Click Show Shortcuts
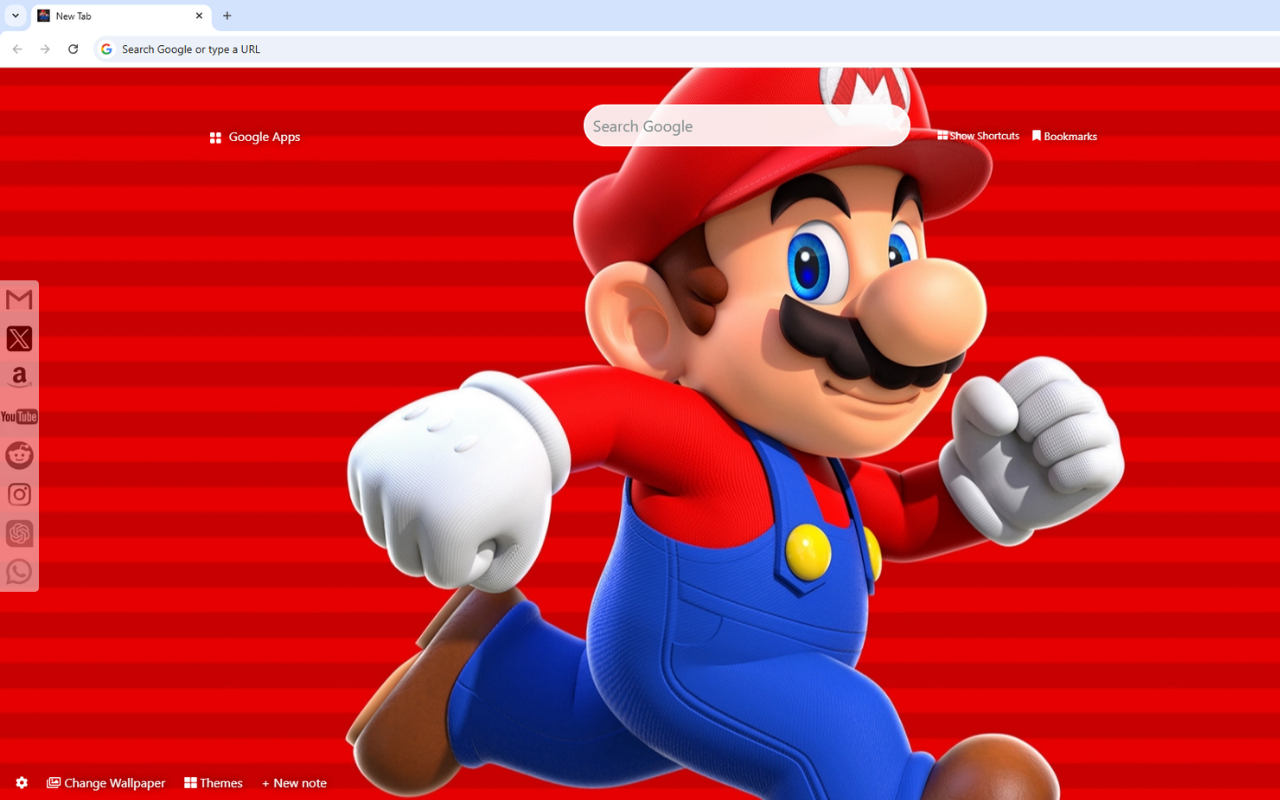Image resolution: width=1280 pixels, height=800 pixels. coord(979,136)
